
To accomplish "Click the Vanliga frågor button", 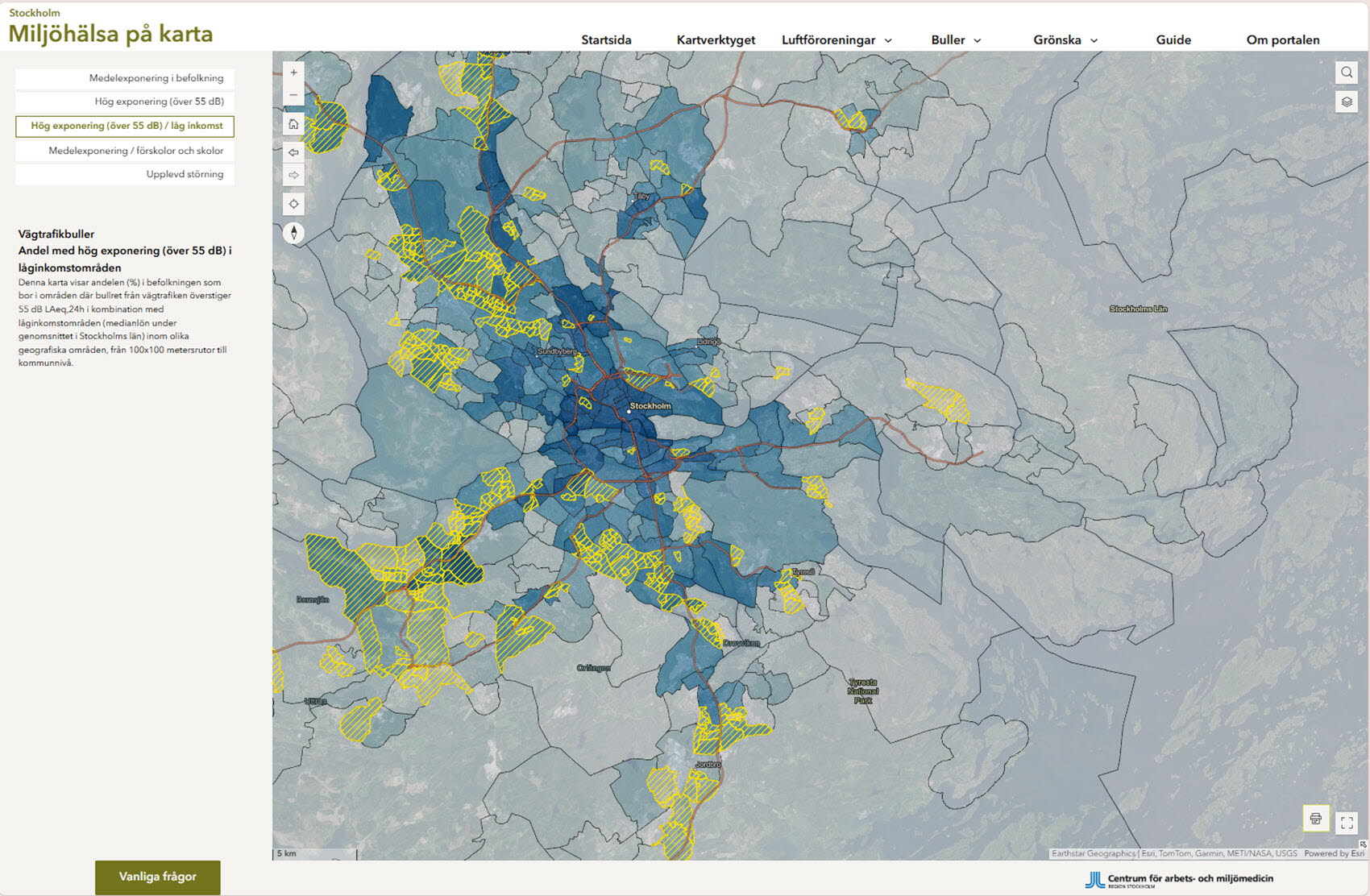I will pyautogui.click(x=157, y=877).
